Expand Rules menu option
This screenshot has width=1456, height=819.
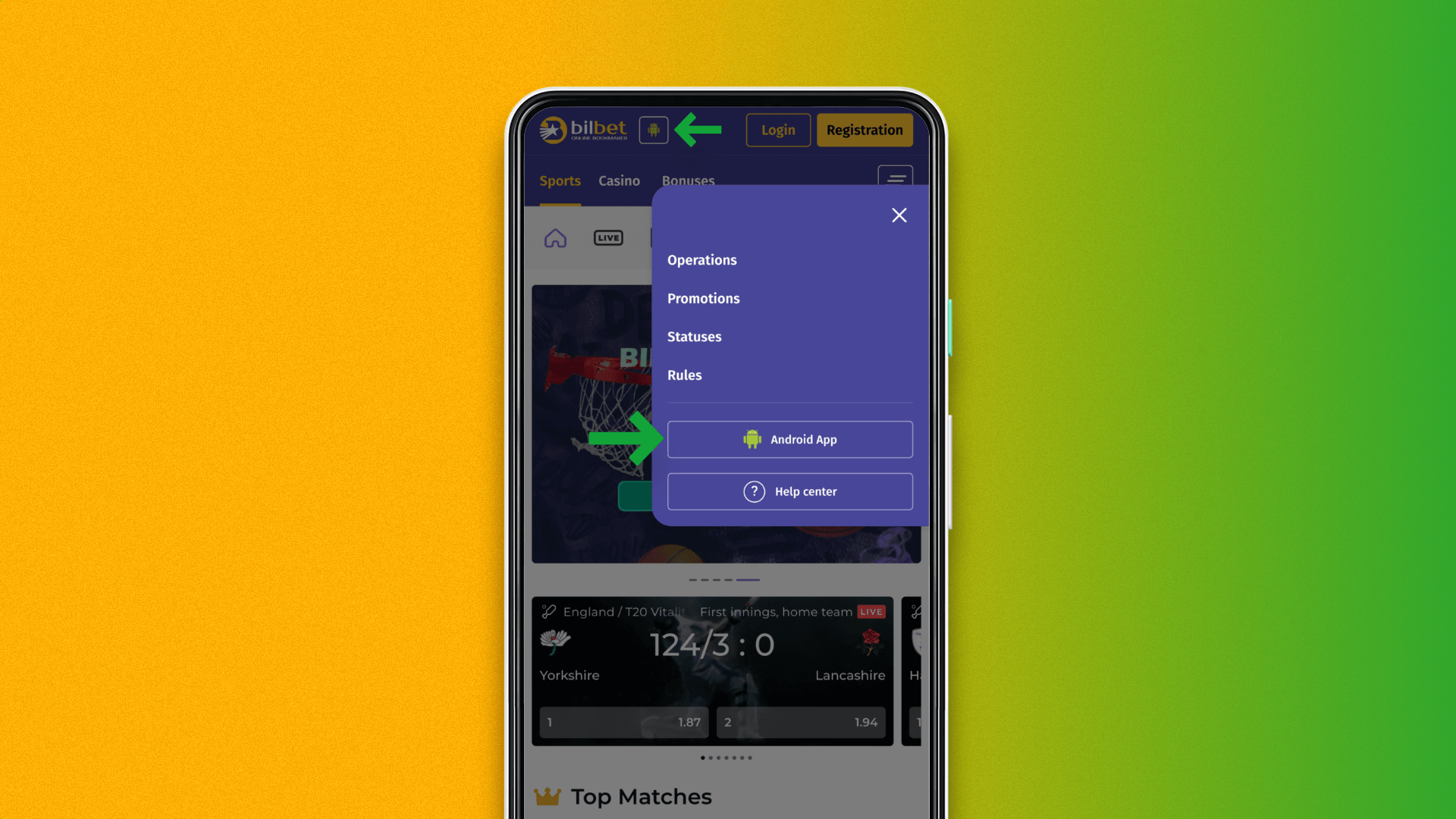684,375
